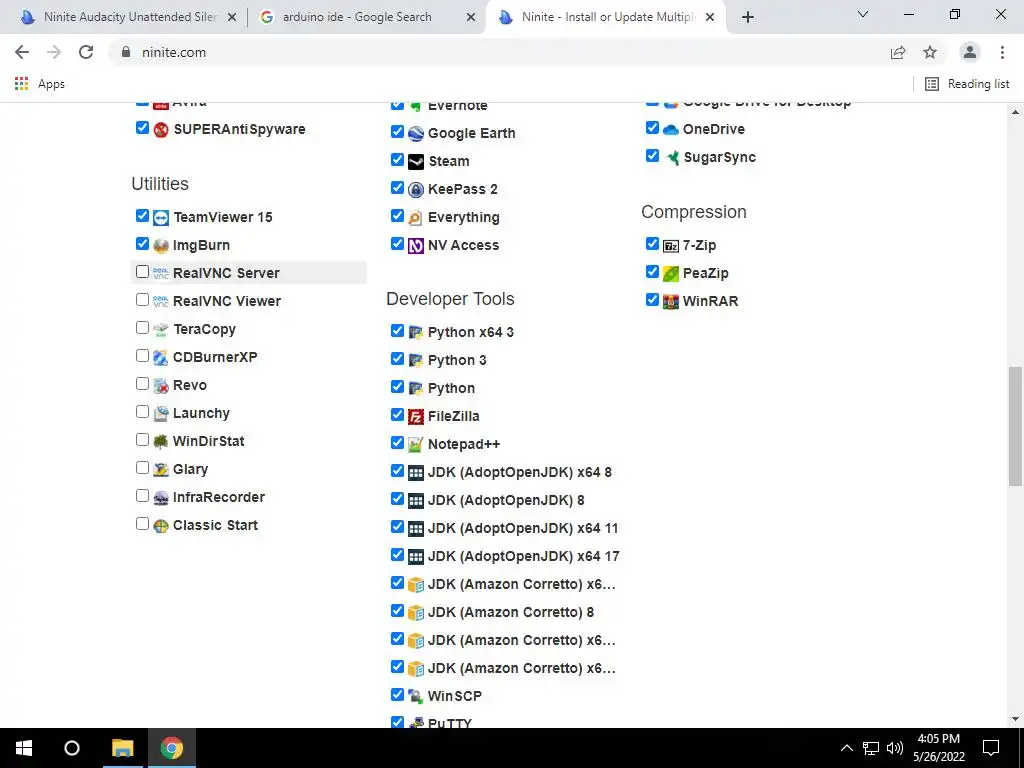Image resolution: width=1024 pixels, height=768 pixels.
Task: Close the arduino ide Google Search tab
Action: point(470,18)
